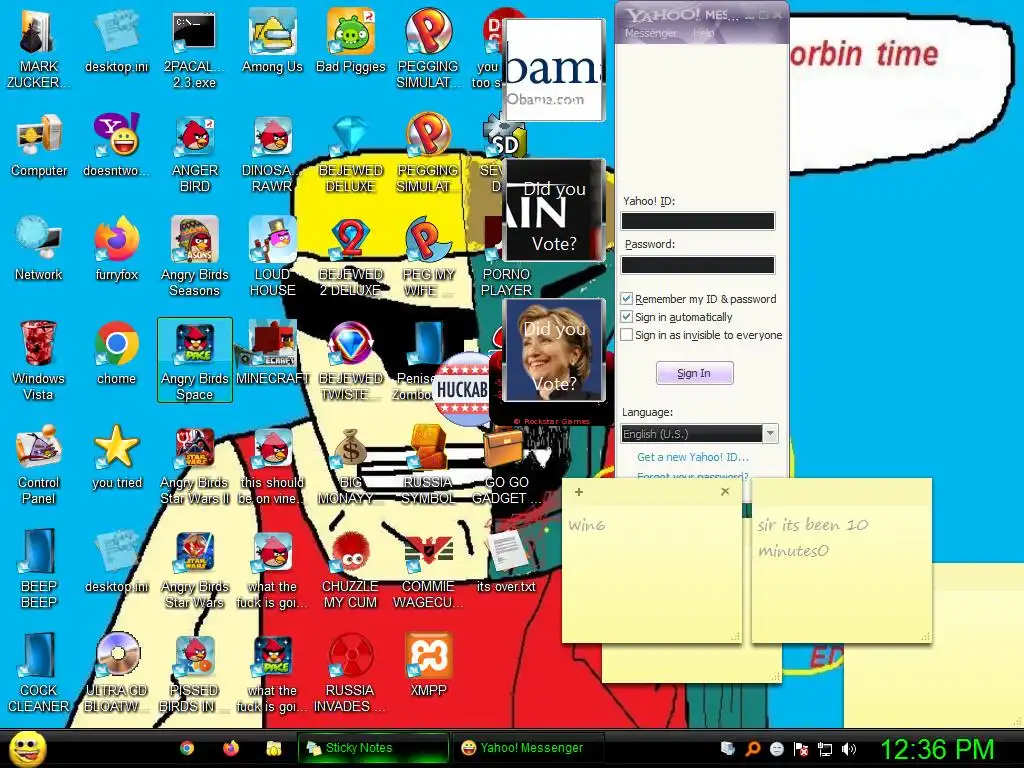Viewport: 1024px width, 768px height.
Task: Click the volume speaker tray icon
Action: [848, 749]
